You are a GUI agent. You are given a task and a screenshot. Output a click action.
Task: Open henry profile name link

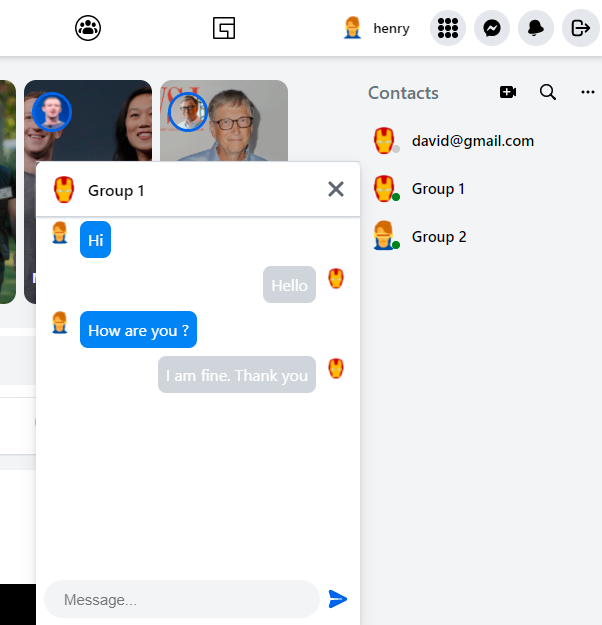(x=391, y=28)
